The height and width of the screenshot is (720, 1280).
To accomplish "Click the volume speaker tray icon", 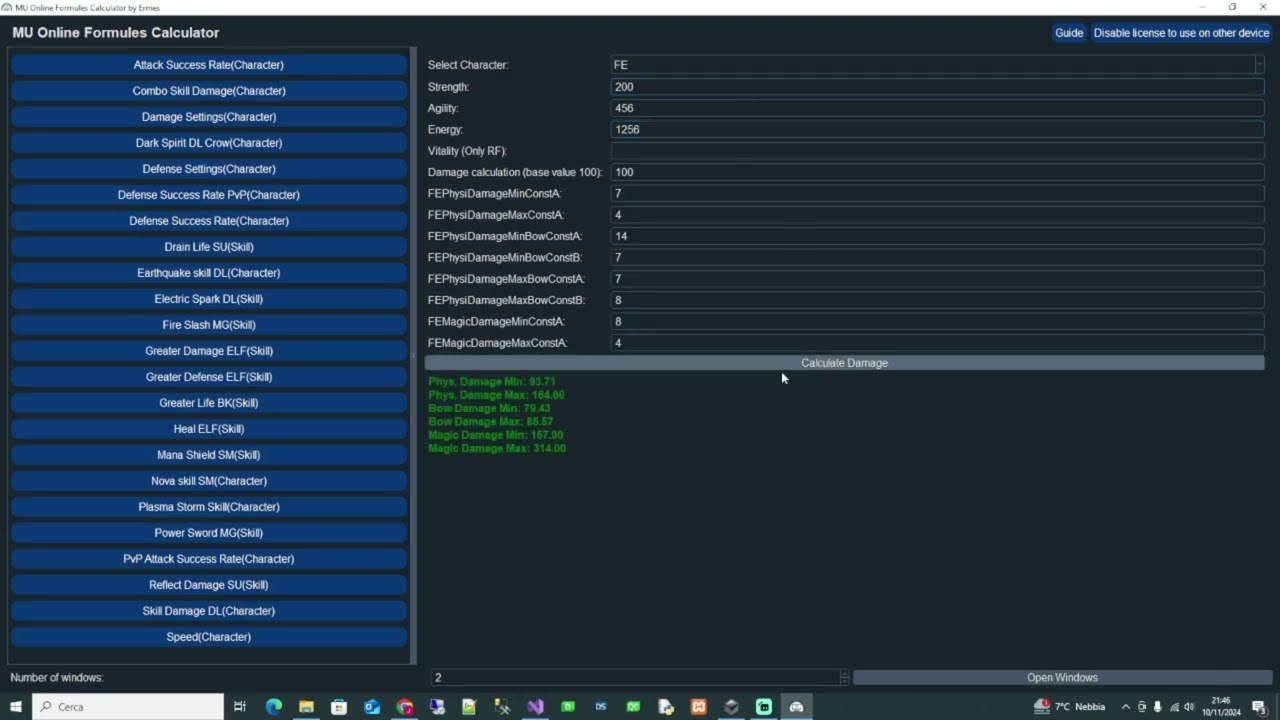I will click(x=1189, y=707).
